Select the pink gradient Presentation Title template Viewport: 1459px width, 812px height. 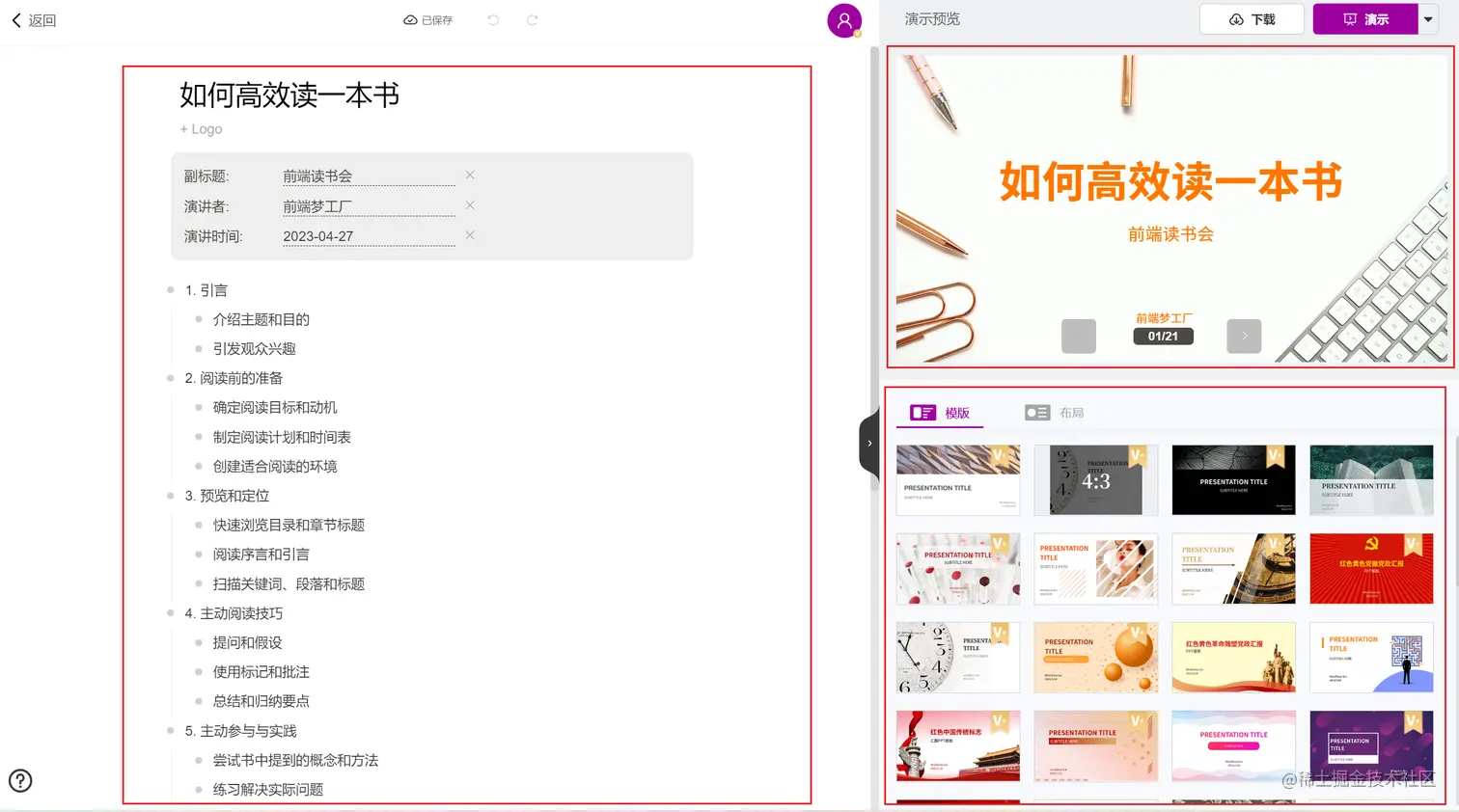tap(1096, 746)
